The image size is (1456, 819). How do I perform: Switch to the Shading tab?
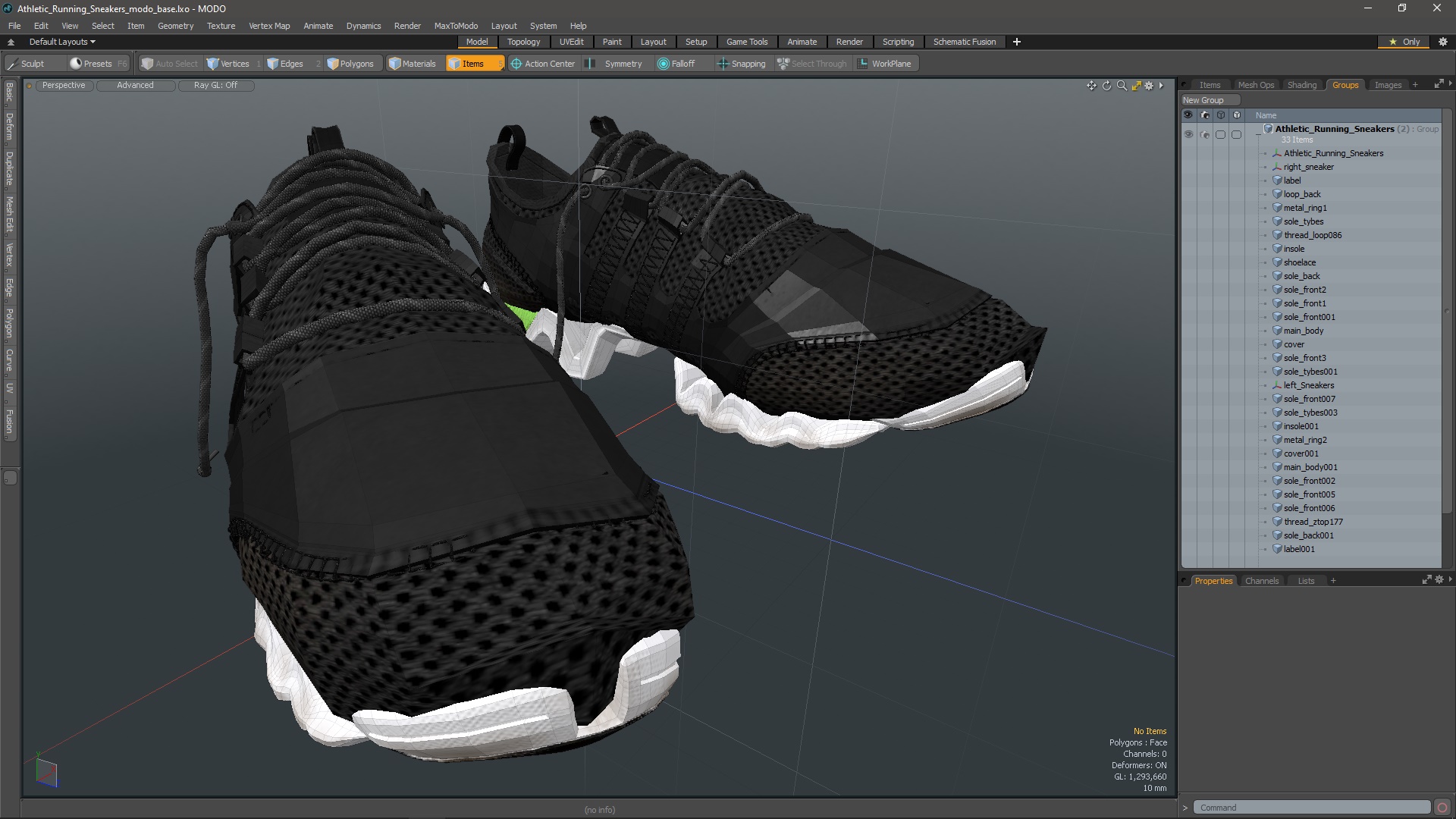pos(1301,85)
